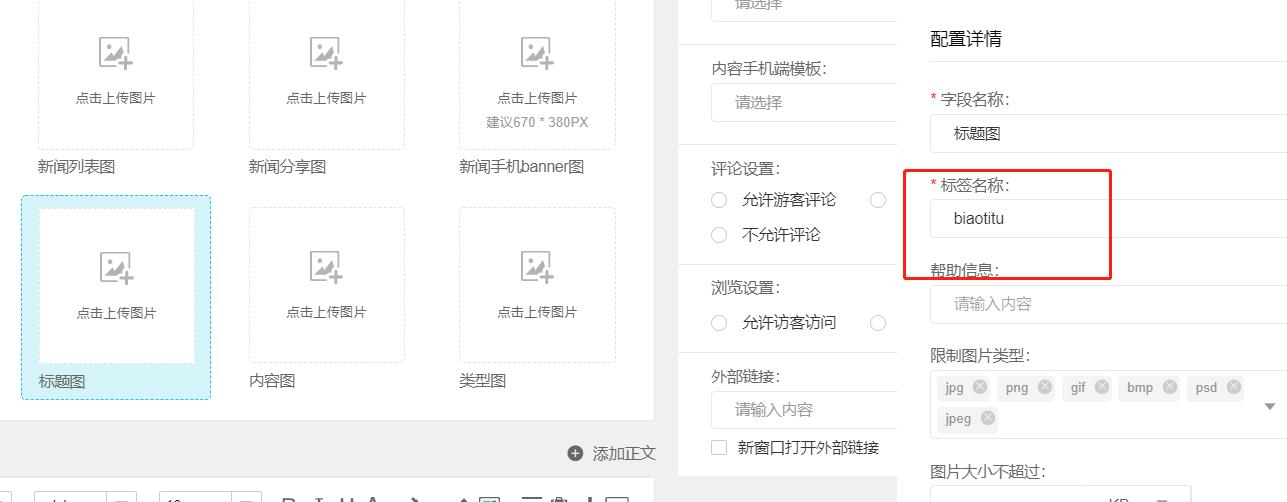Click upload icon for 类型图
The image size is (1287, 502).
537,267
